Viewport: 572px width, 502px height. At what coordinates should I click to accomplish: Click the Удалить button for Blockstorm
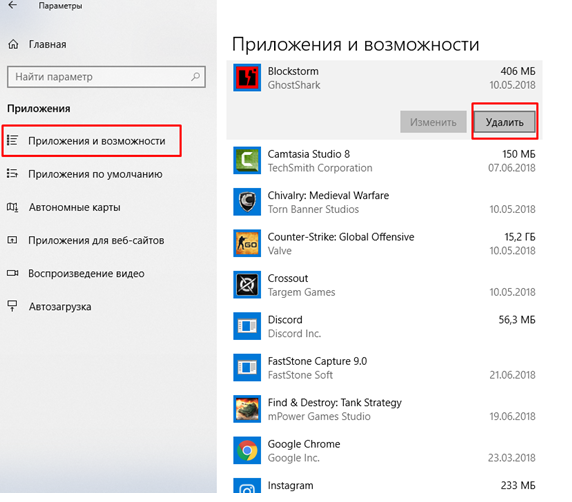click(505, 122)
